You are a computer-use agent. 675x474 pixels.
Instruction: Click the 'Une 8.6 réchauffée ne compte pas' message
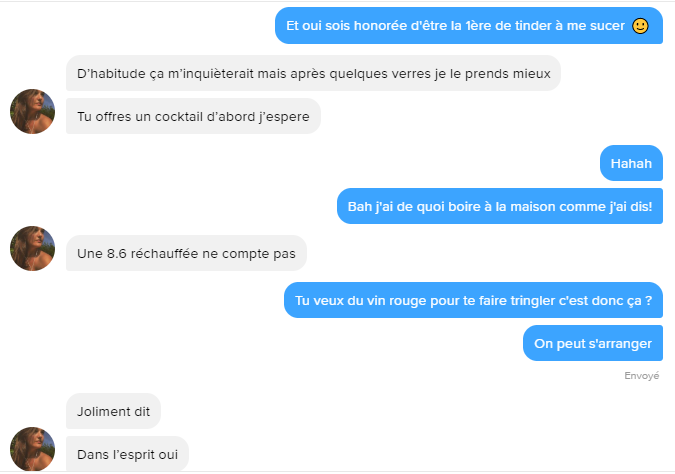point(186,253)
